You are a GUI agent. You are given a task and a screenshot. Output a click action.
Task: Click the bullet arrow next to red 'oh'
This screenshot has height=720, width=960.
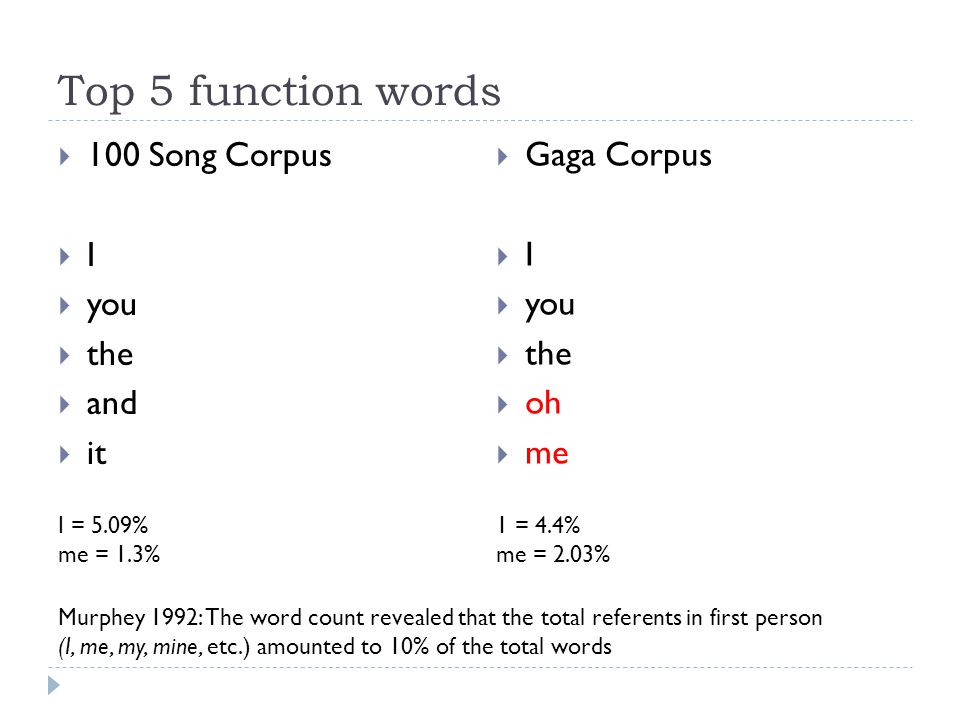503,405
